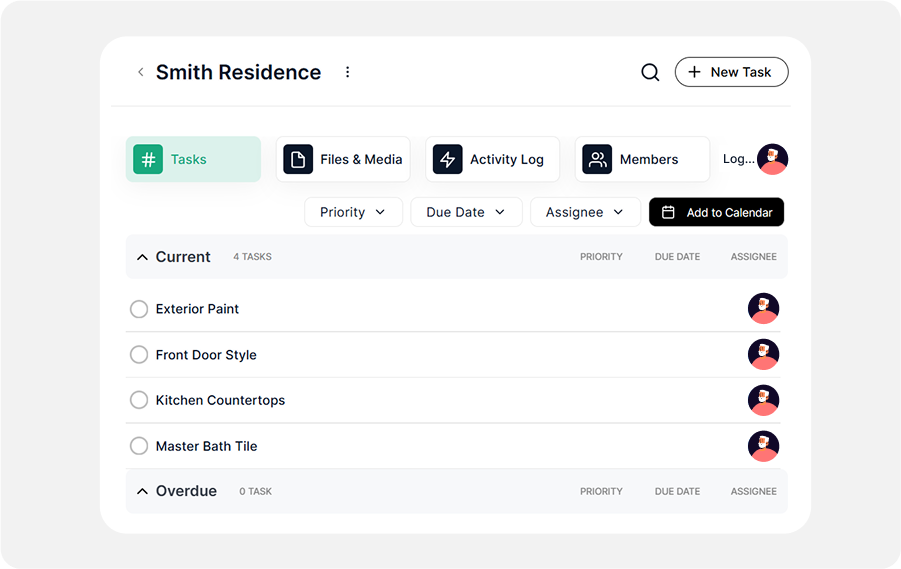This screenshot has width=901, height=569.
Task: Click the back arrow beside Smith Residence
Action: point(141,72)
